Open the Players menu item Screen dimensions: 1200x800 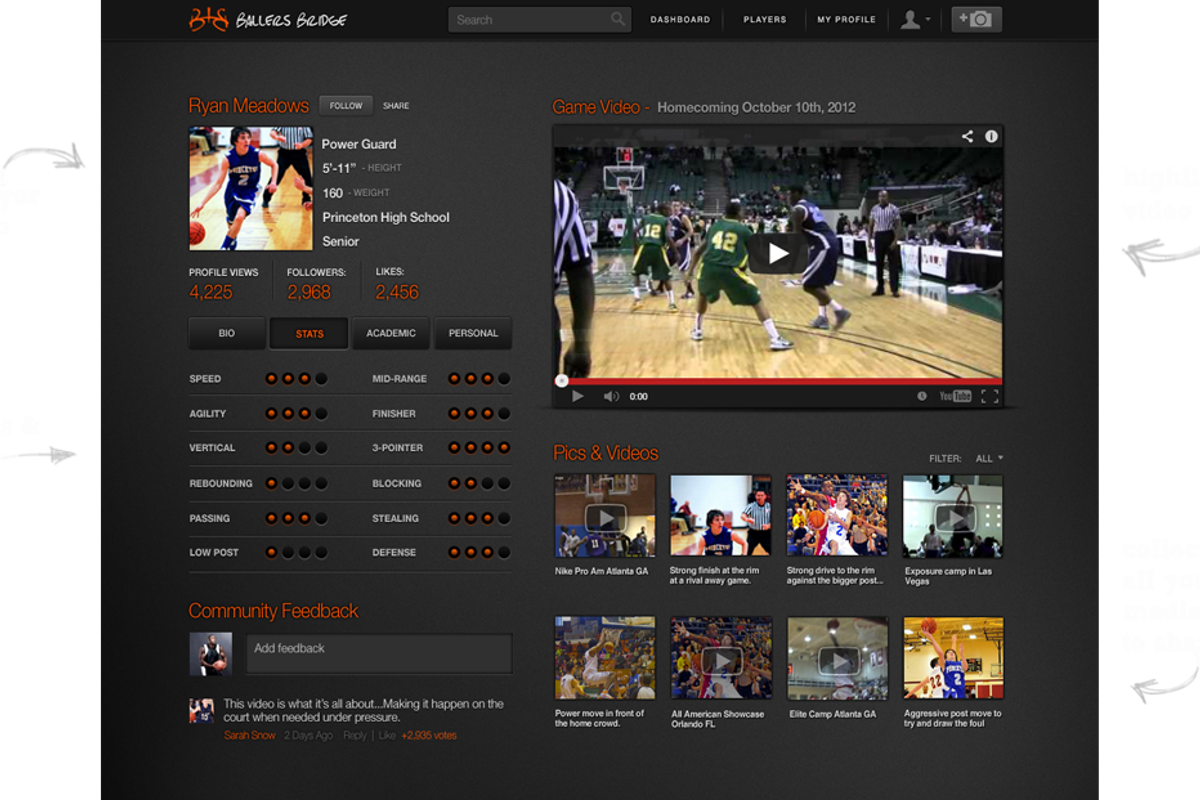click(764, 19)
